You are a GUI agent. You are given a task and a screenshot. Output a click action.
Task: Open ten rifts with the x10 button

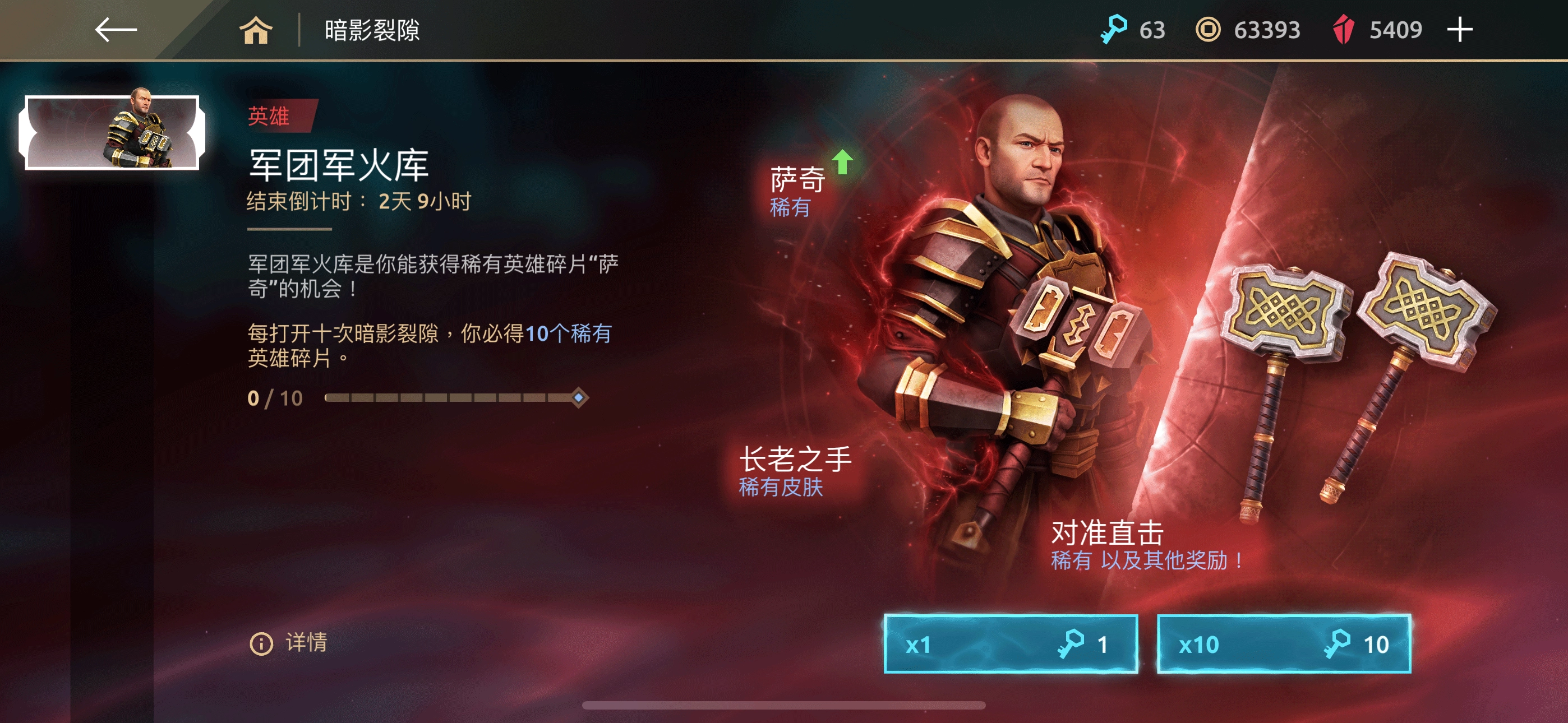click(x=1283, y=644)
